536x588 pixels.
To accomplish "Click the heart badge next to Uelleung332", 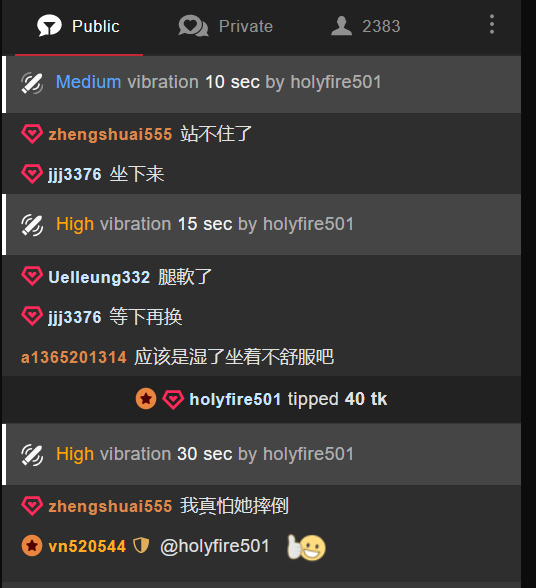I will click(x=32, y=276).
